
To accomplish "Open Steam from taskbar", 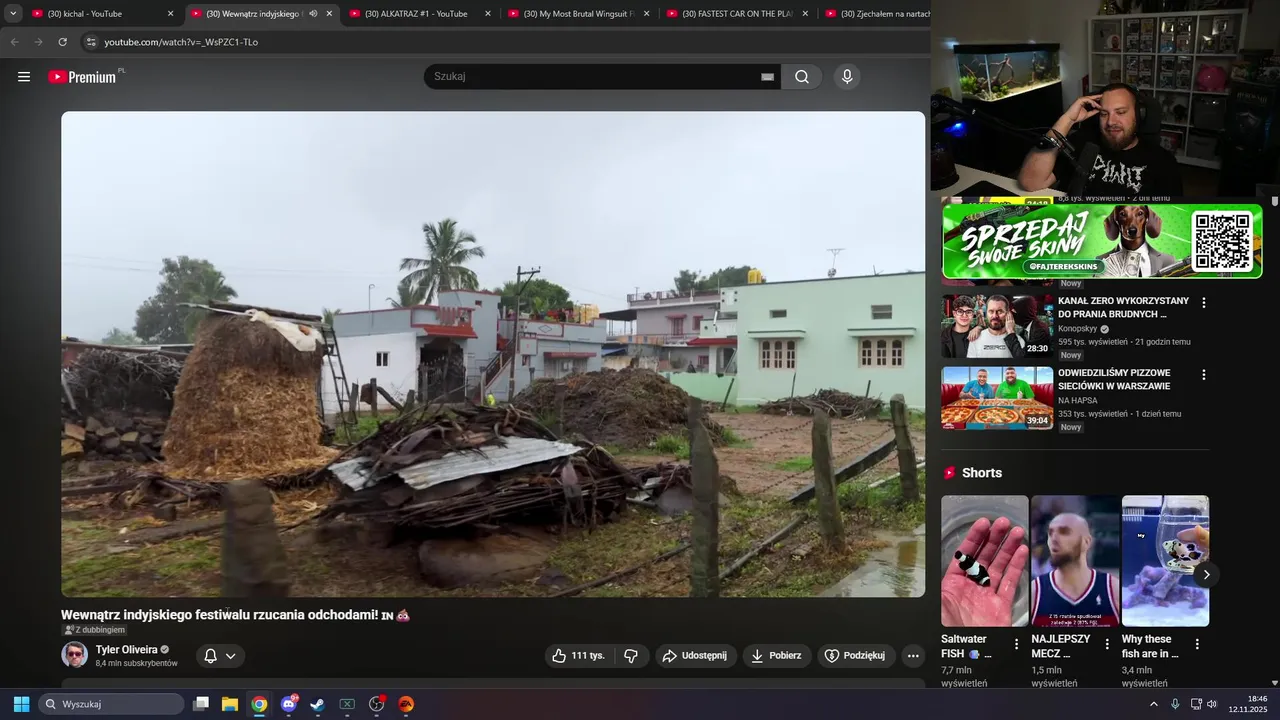I will pos(317,704).
